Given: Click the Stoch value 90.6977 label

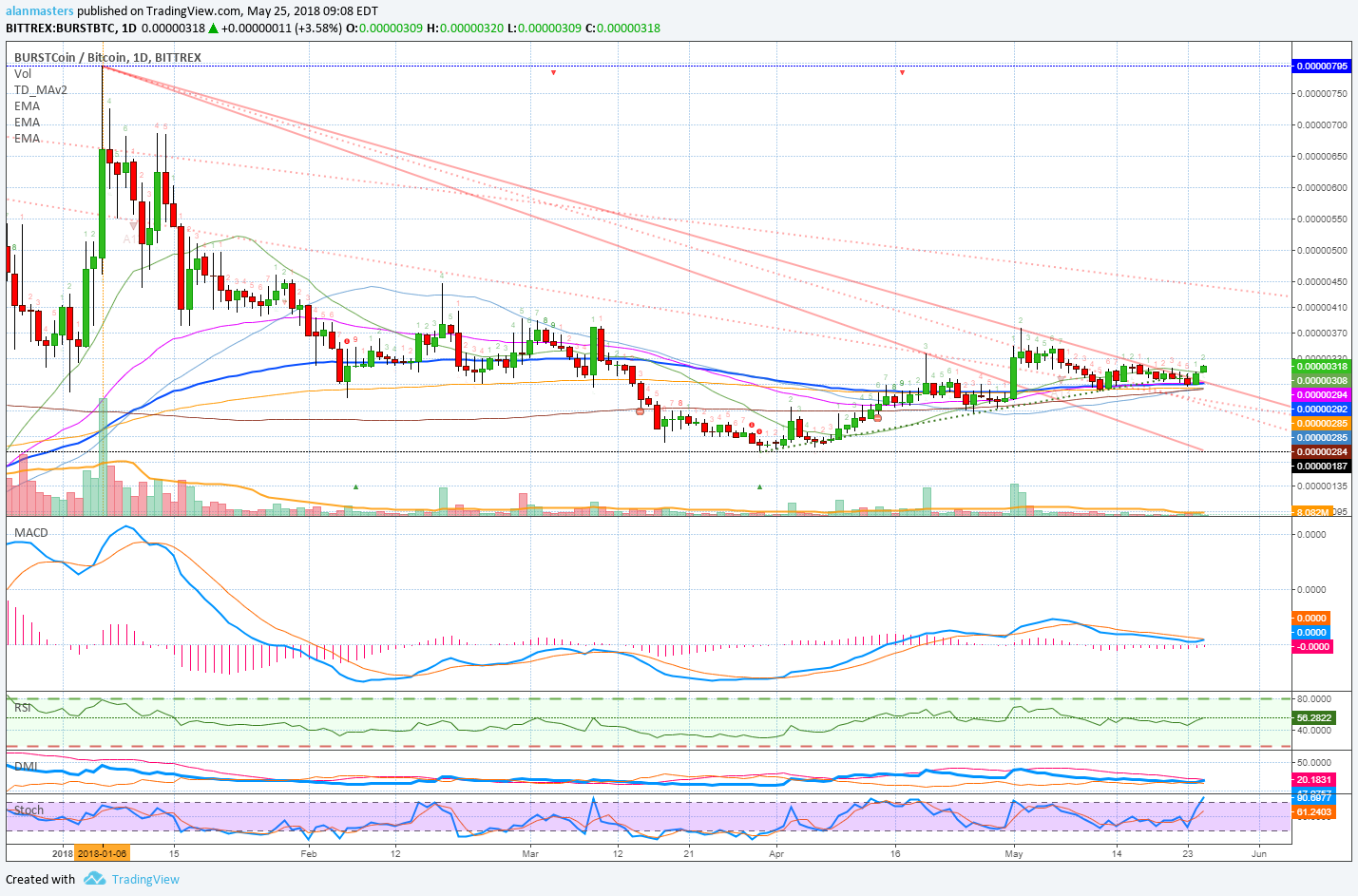Looking at the screenshot, I should click(1315, 798).
